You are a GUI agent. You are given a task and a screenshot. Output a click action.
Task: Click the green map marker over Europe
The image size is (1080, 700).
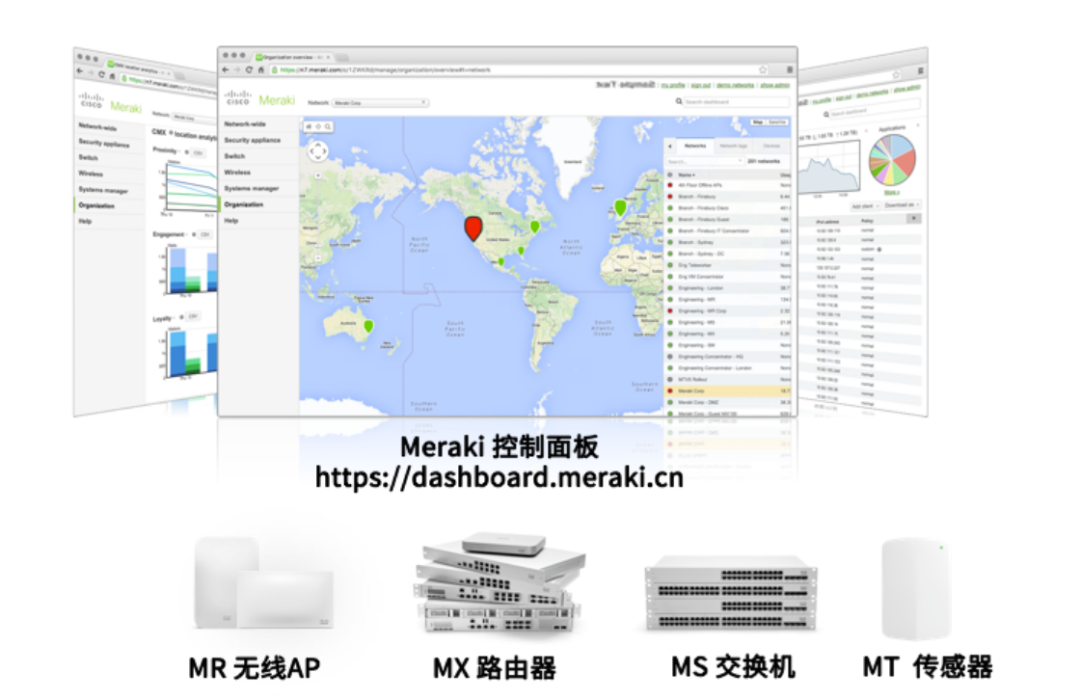[x=620, y=207]
